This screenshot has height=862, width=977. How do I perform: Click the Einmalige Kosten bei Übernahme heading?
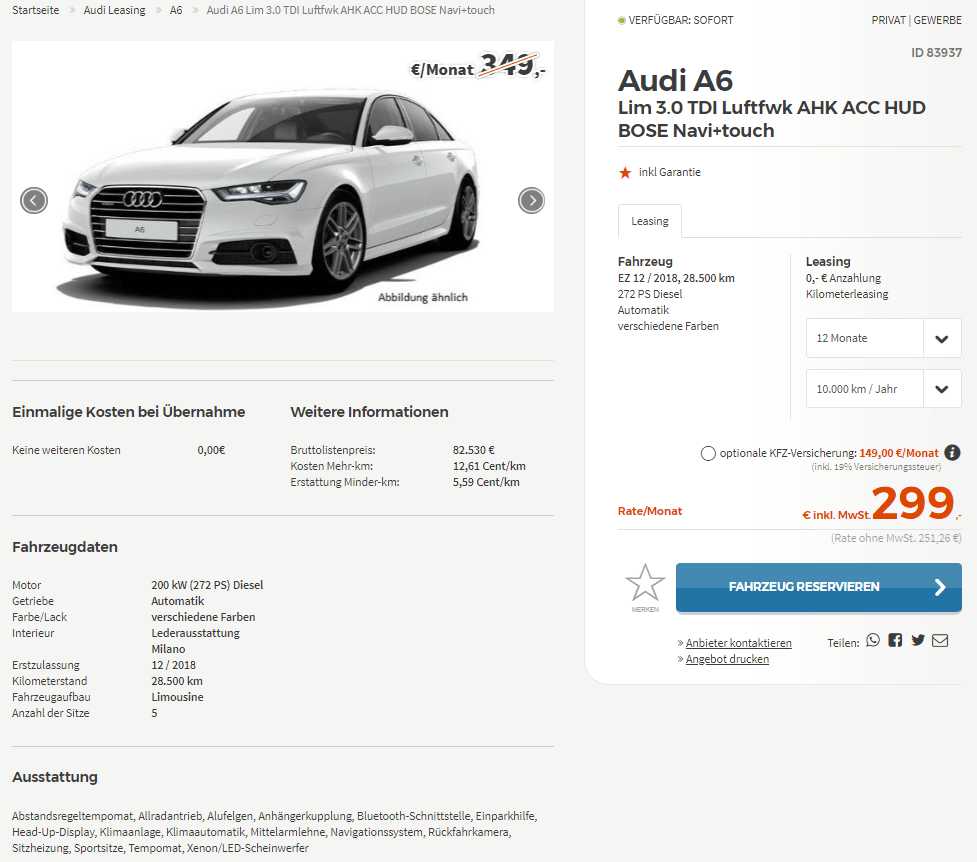(128, 412)
